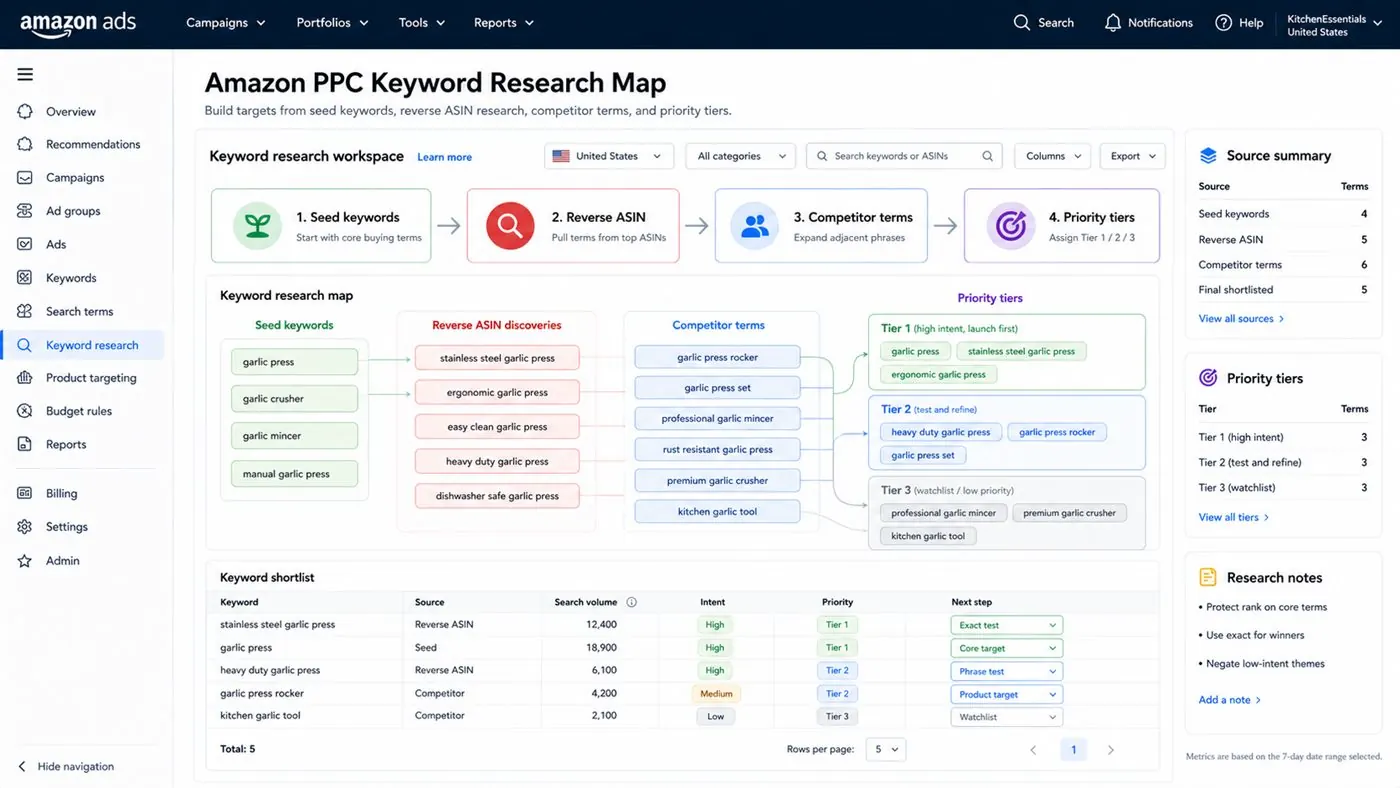This screenshot has width=1400, height=788.
Task: Click the Keyword research magnifier icon
Action: coord(25,345)
